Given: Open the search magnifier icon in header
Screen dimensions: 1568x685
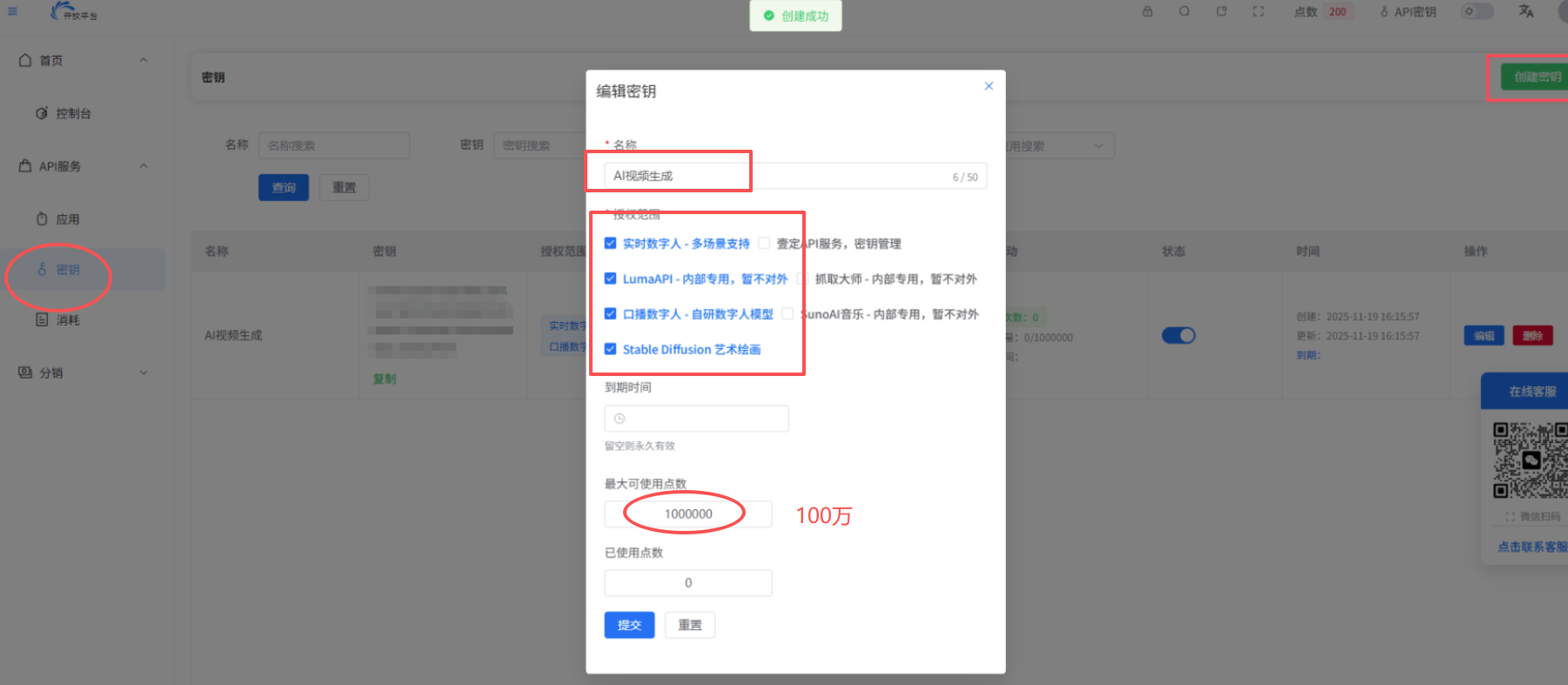Looking at the screenshot, I should click(x=1184, y=11).
